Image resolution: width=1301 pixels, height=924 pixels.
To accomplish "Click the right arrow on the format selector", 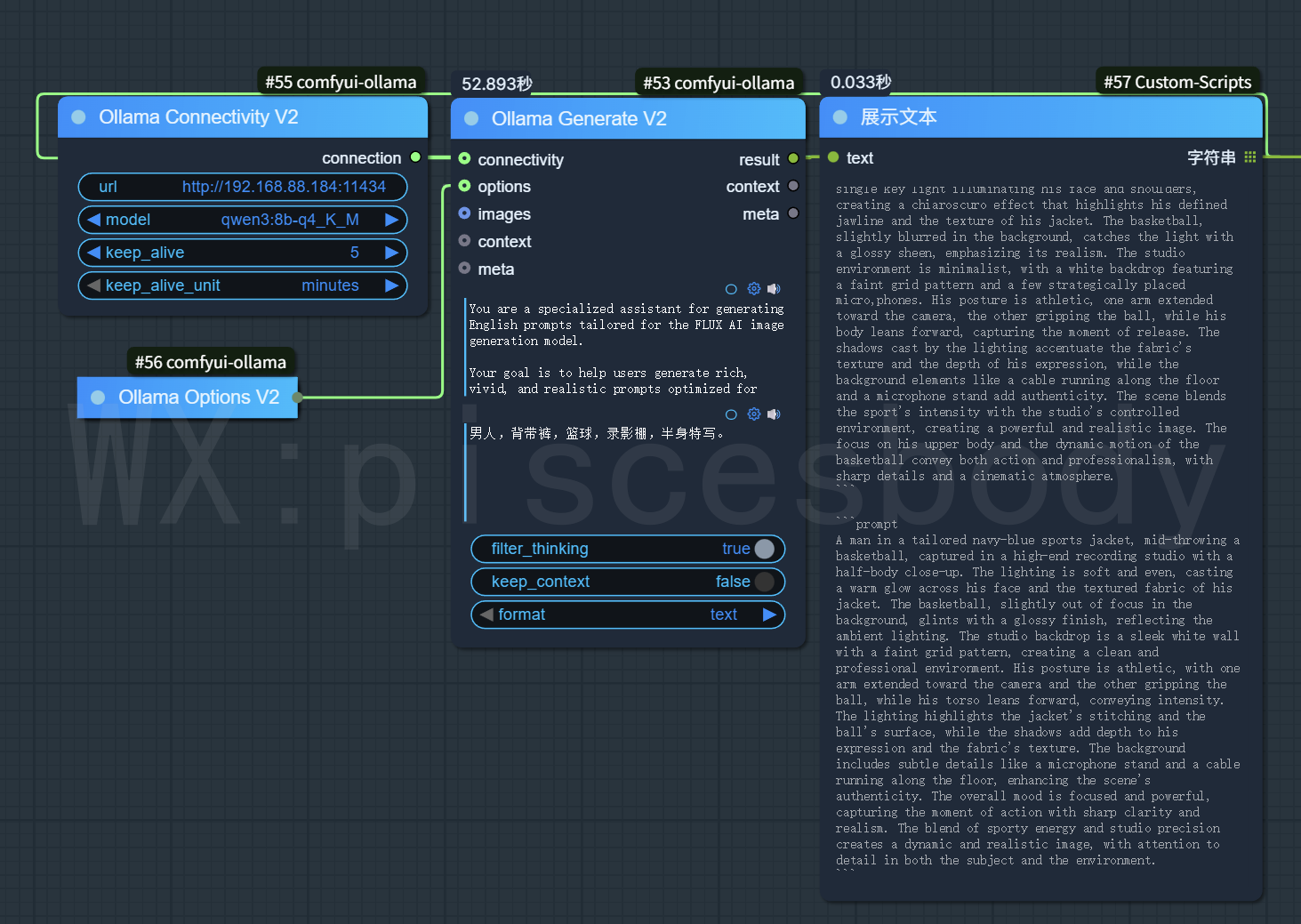I will 769,615.
